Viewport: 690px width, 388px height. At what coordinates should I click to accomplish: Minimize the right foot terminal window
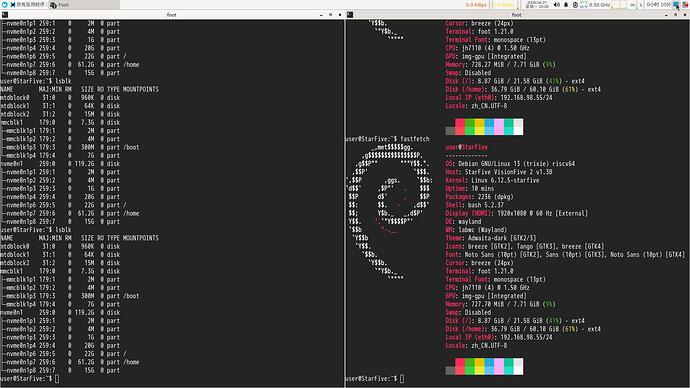pos(666,15)
